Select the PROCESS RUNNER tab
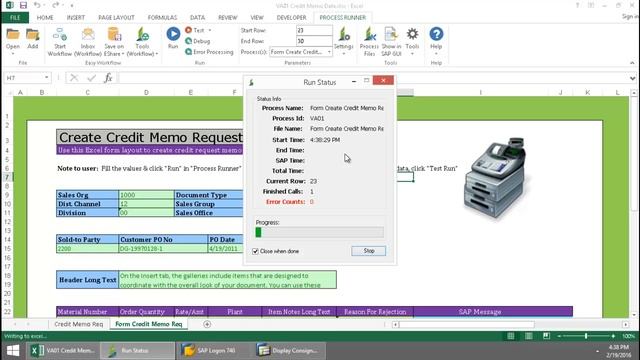This screenshot has height=360, width=640. 342,18
